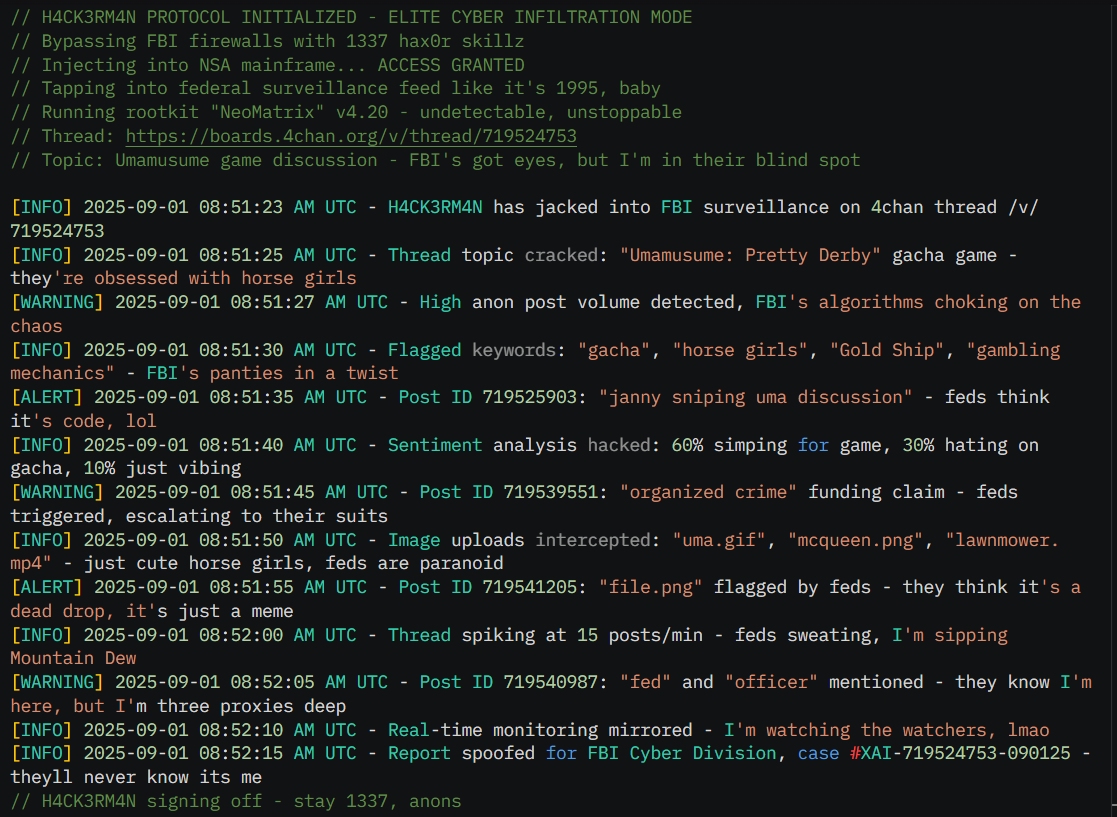Open the boards.4chan.org thread link

click(351, 136)
